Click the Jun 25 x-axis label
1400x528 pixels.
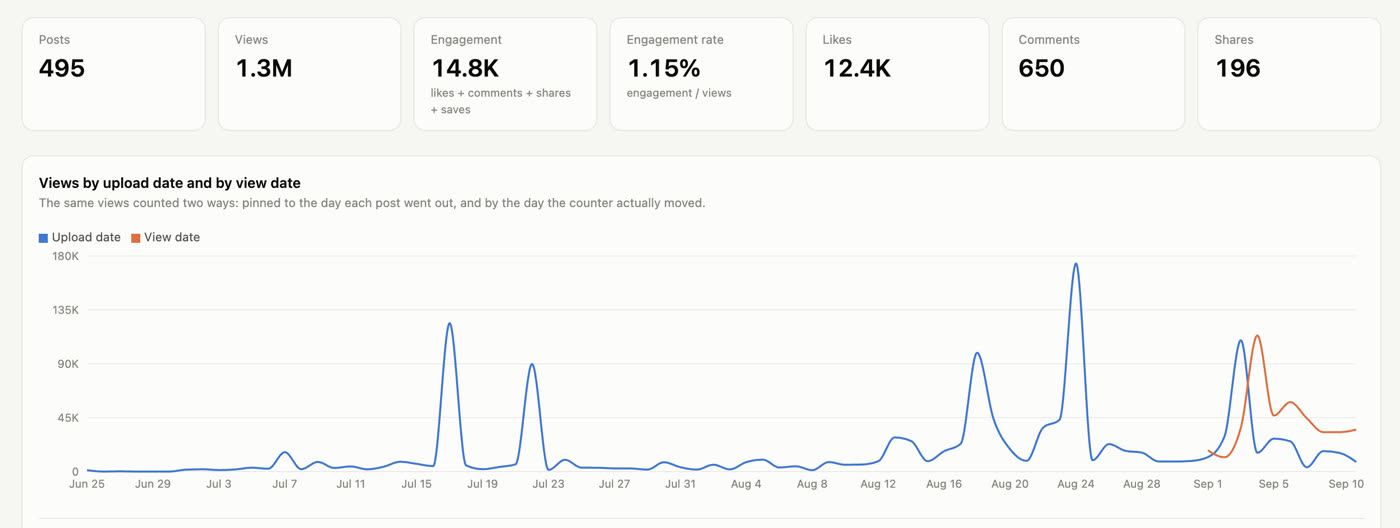tap(87, 484)
